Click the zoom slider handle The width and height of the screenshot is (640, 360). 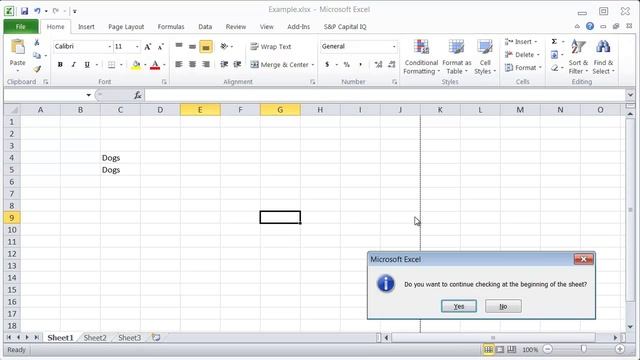(584, 349)
